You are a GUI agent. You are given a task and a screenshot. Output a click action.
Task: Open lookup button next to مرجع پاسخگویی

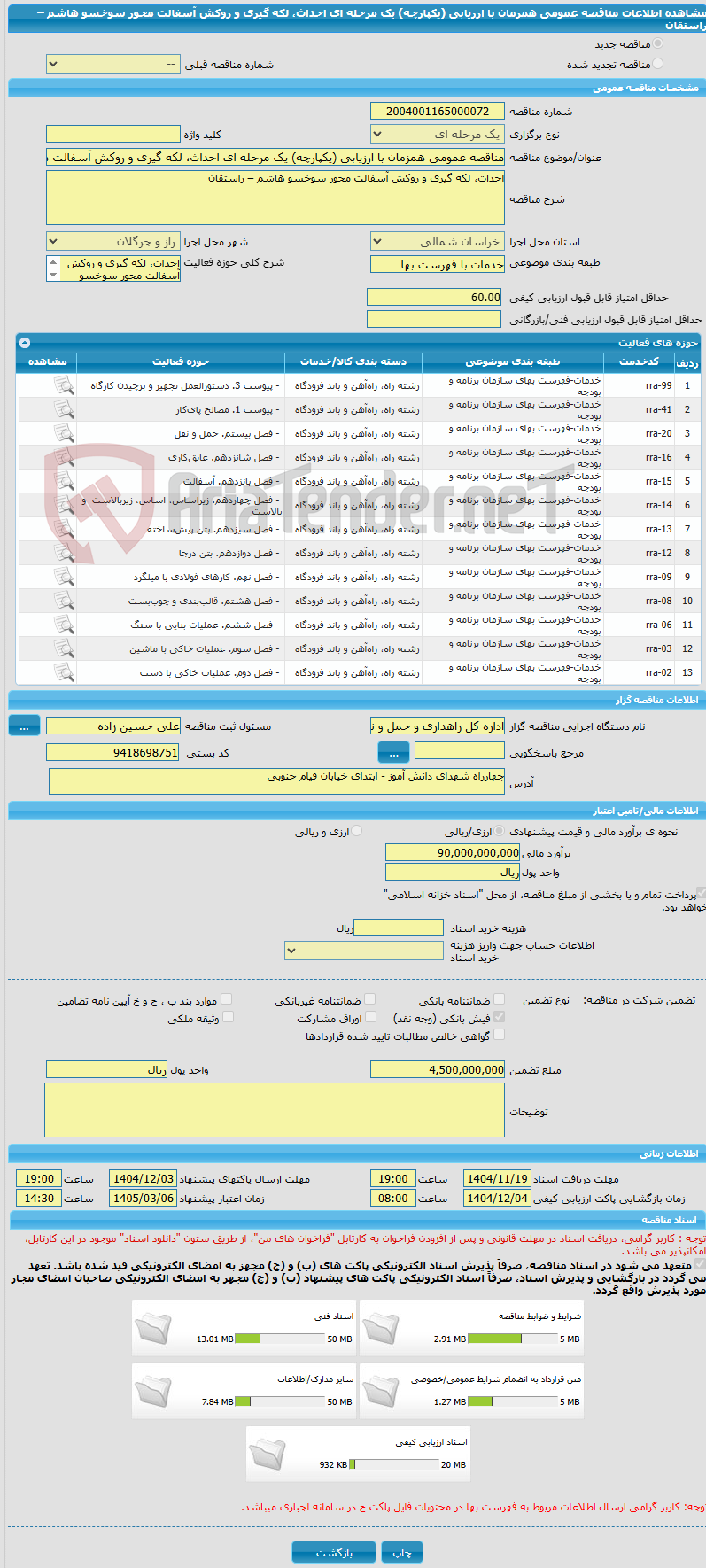393,753
